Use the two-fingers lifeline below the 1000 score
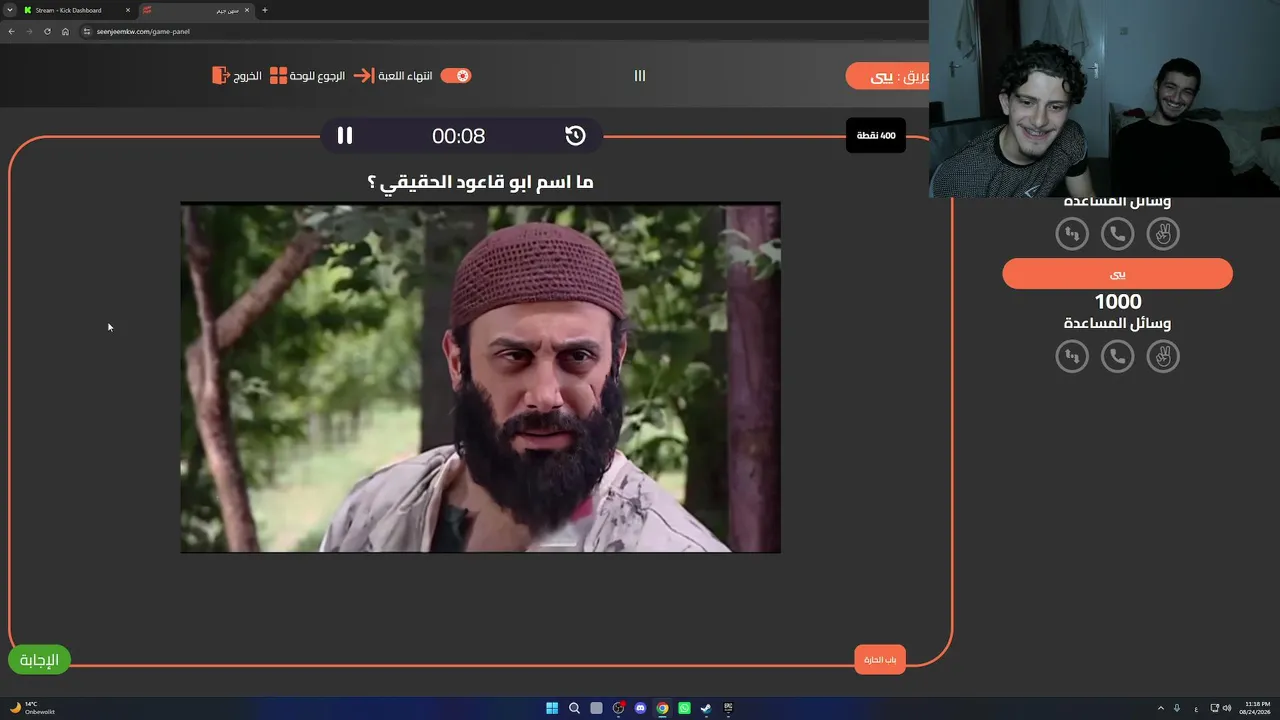 pos(1163,356)
